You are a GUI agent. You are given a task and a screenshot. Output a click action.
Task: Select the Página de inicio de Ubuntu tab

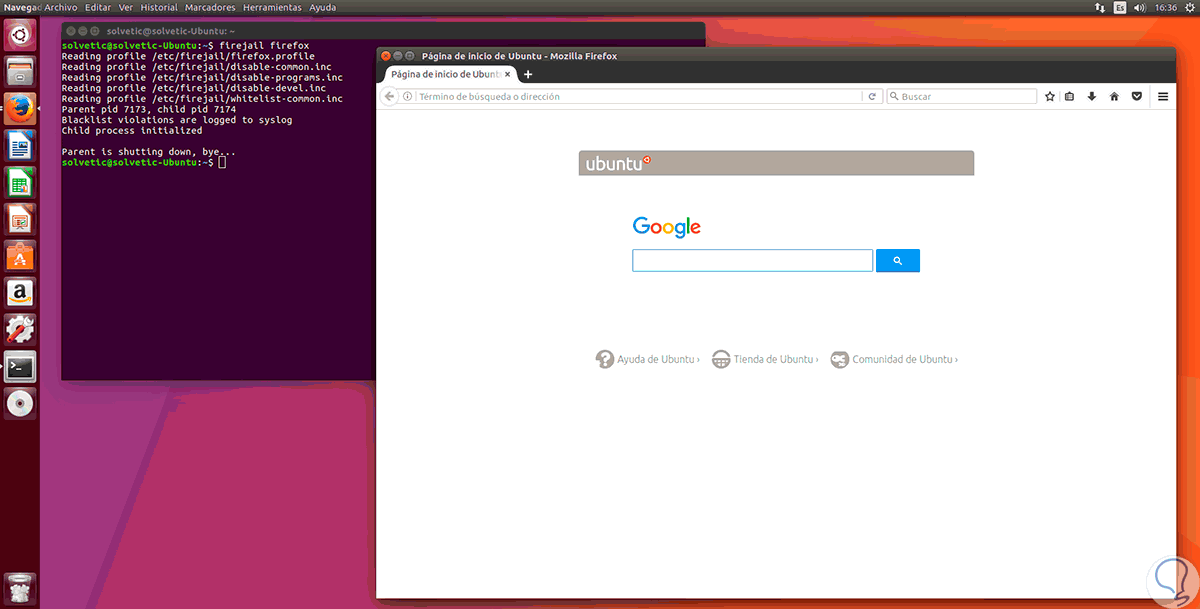445,74
